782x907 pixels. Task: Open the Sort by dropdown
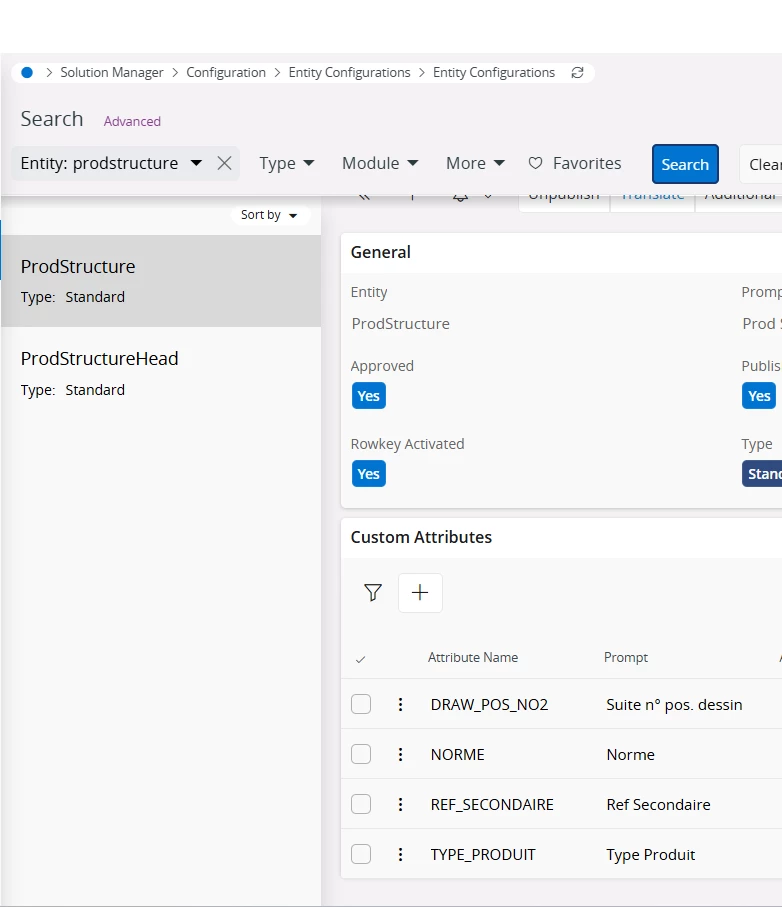[x=269, y=215]
